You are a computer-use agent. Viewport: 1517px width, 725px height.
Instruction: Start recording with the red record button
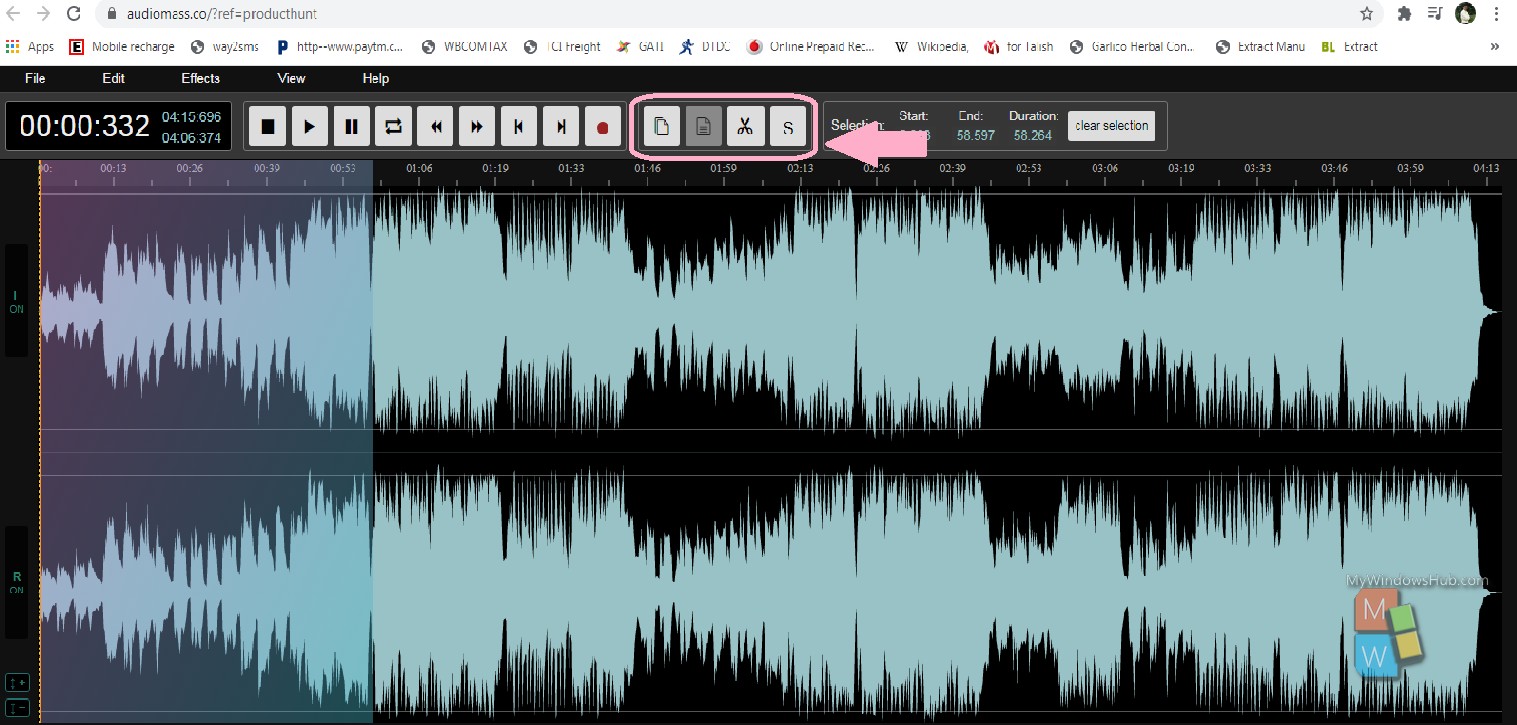(603, 127)
